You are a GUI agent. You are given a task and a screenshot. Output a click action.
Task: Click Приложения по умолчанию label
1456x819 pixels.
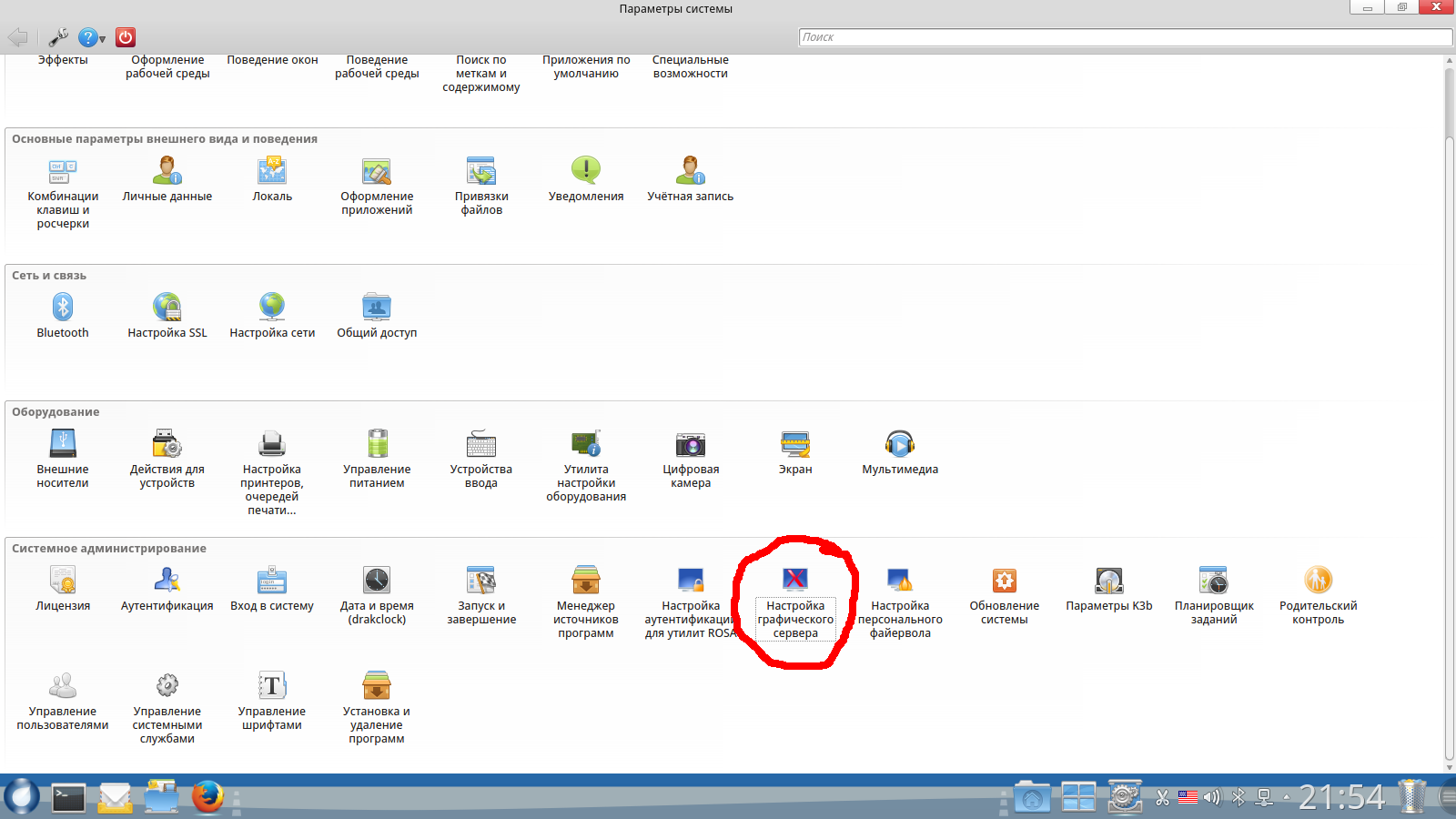pos(586,66)
